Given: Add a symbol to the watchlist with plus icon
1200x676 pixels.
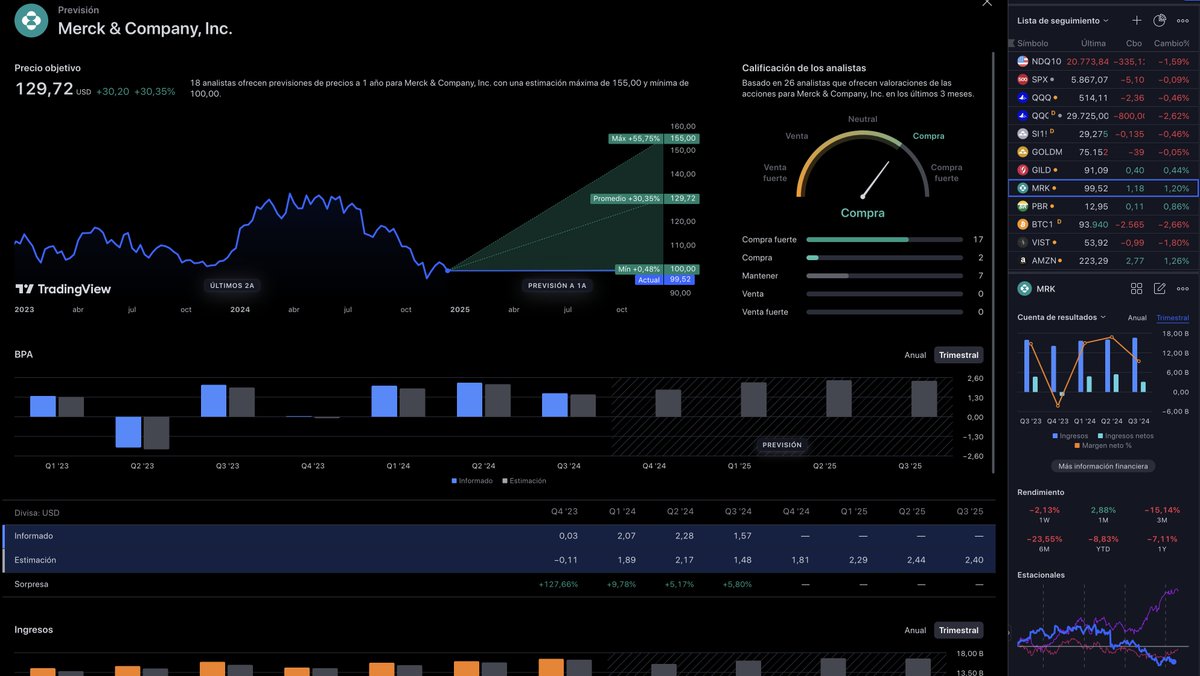Looking at the screenshot, I should point(1136,20).
